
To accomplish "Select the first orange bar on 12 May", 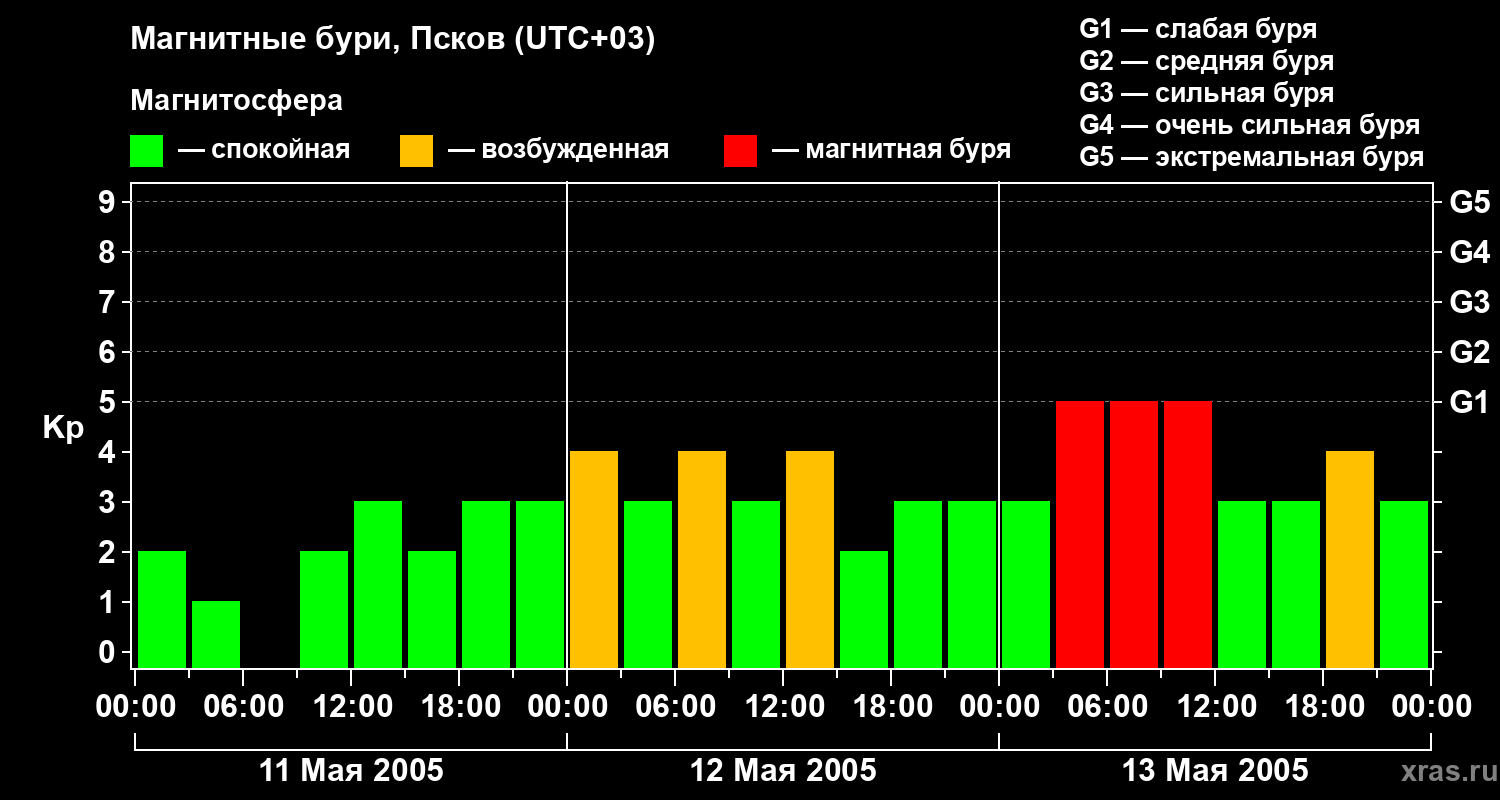I will [594, 559].
